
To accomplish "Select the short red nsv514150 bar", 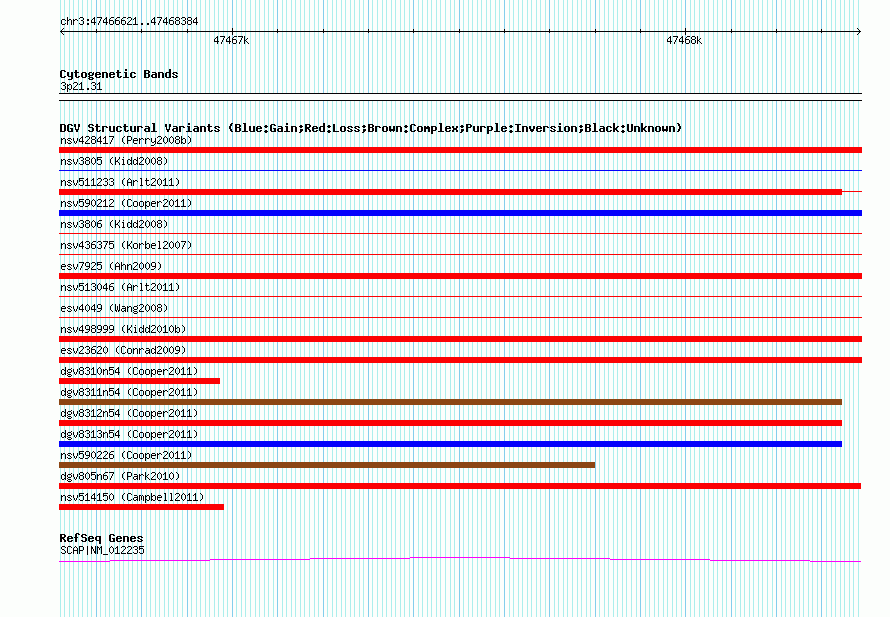I will click(141, 507).
